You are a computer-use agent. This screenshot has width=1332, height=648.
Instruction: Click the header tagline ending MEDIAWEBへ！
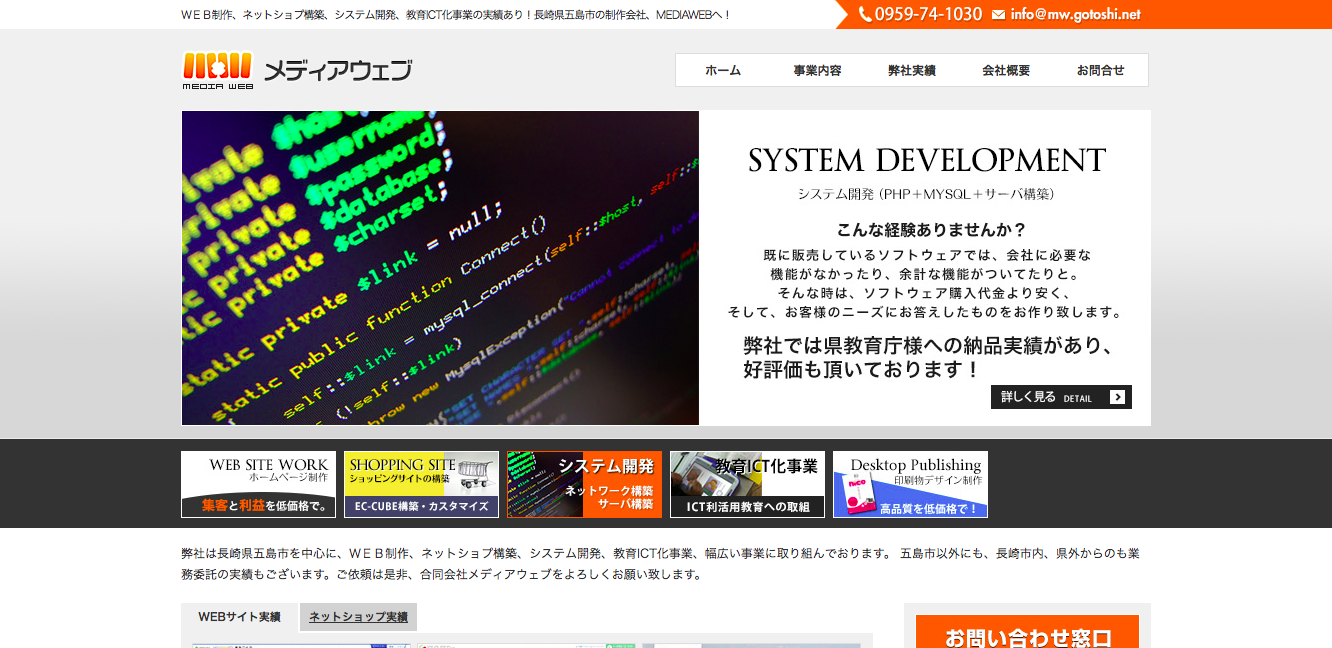coord(456,15)
